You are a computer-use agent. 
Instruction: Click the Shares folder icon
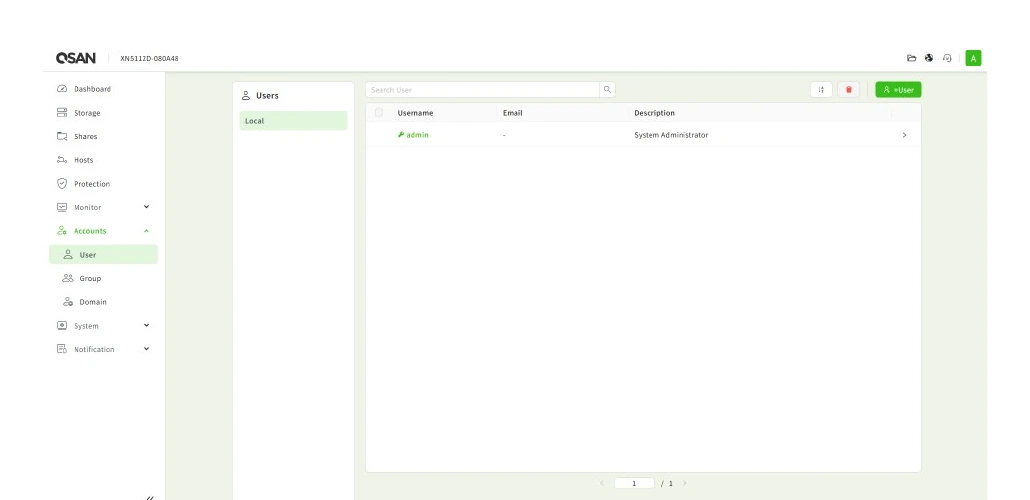(x=62, y=136)
